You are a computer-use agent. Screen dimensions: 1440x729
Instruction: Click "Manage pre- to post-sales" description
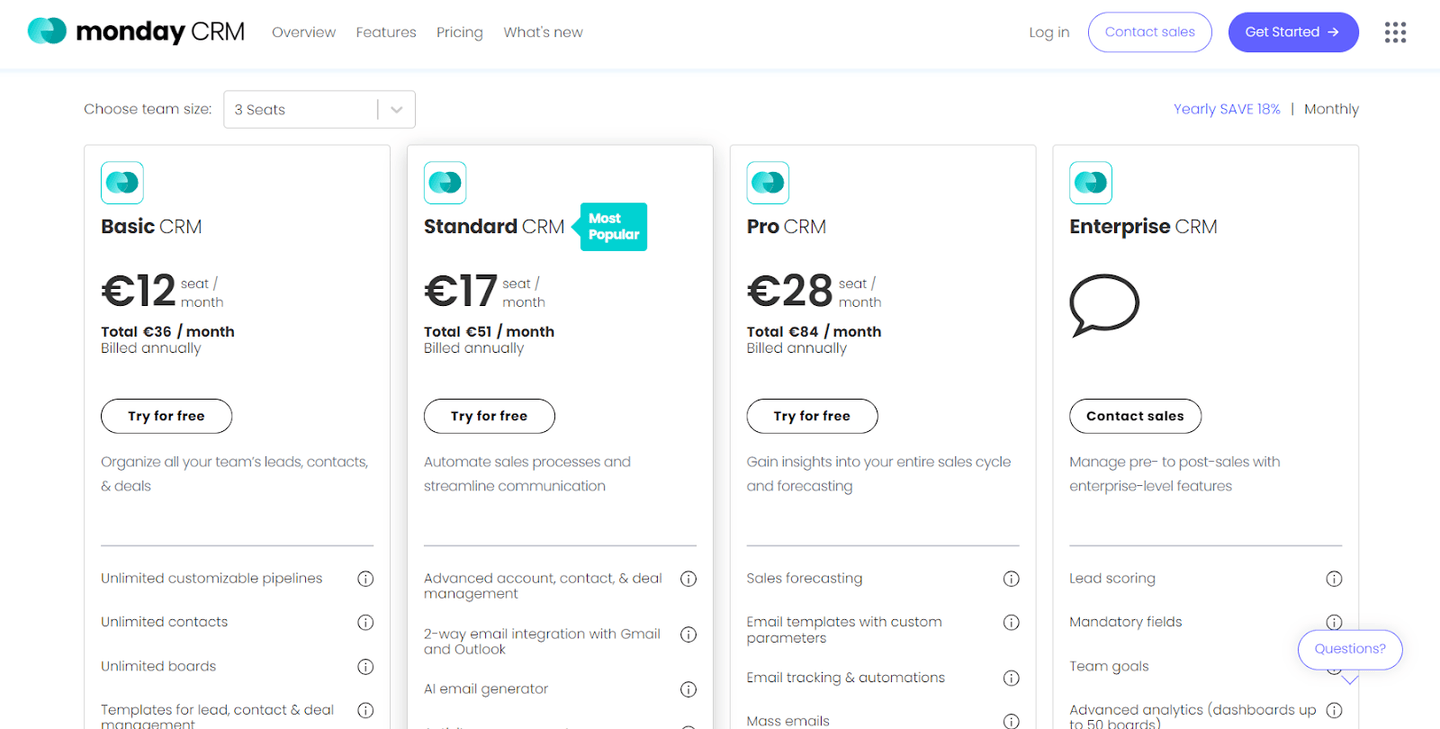1175,474
